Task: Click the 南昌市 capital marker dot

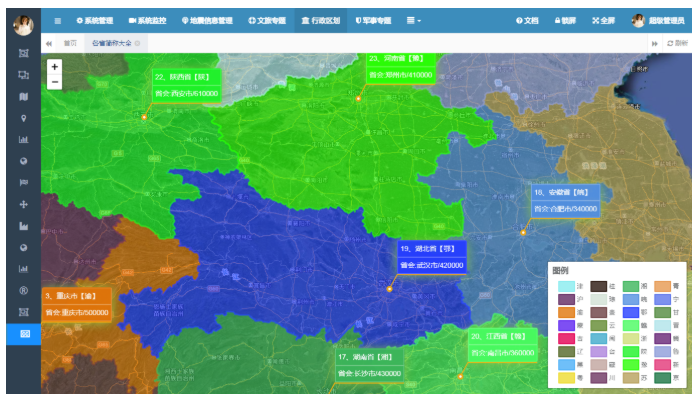Action: (x=460, y=377)
